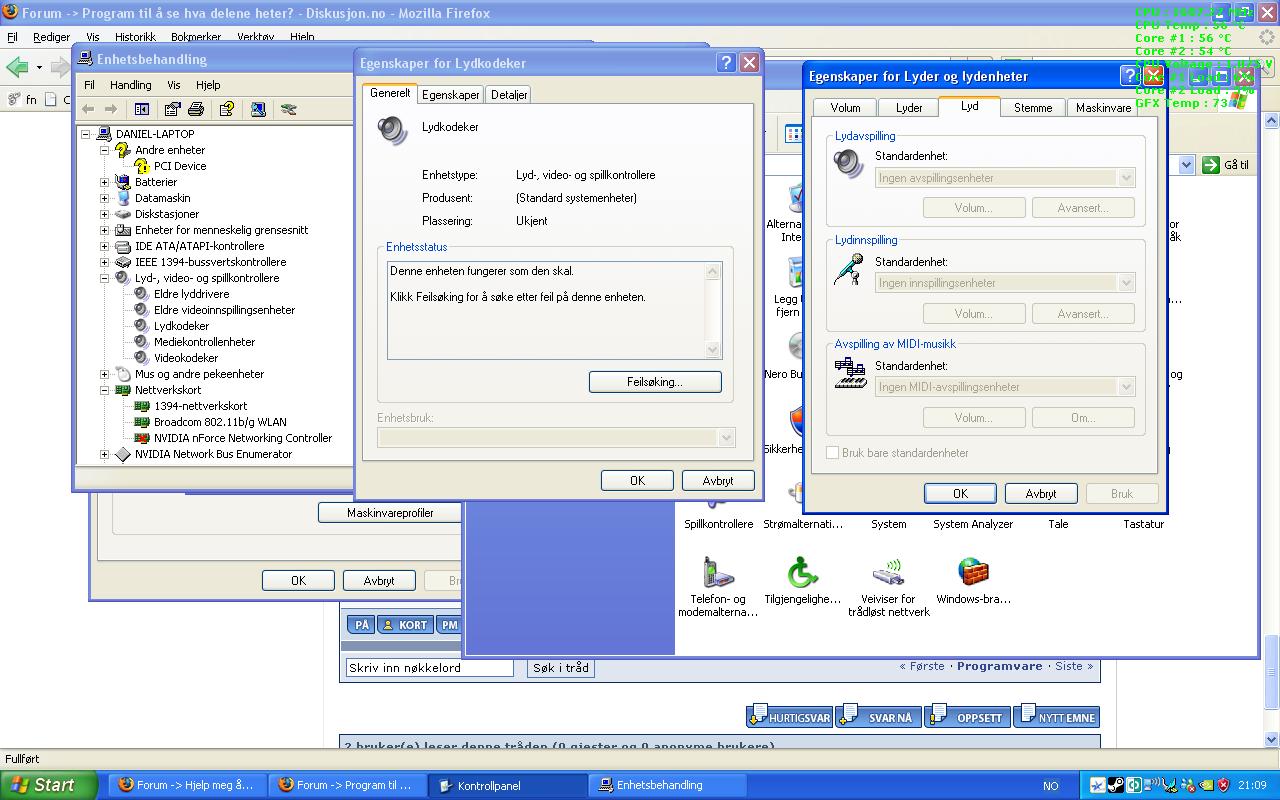Open the Maskinvare tab in sound properties
Image resolution: width=1280 pixels, height=800 pixels.
[1103, 108]
